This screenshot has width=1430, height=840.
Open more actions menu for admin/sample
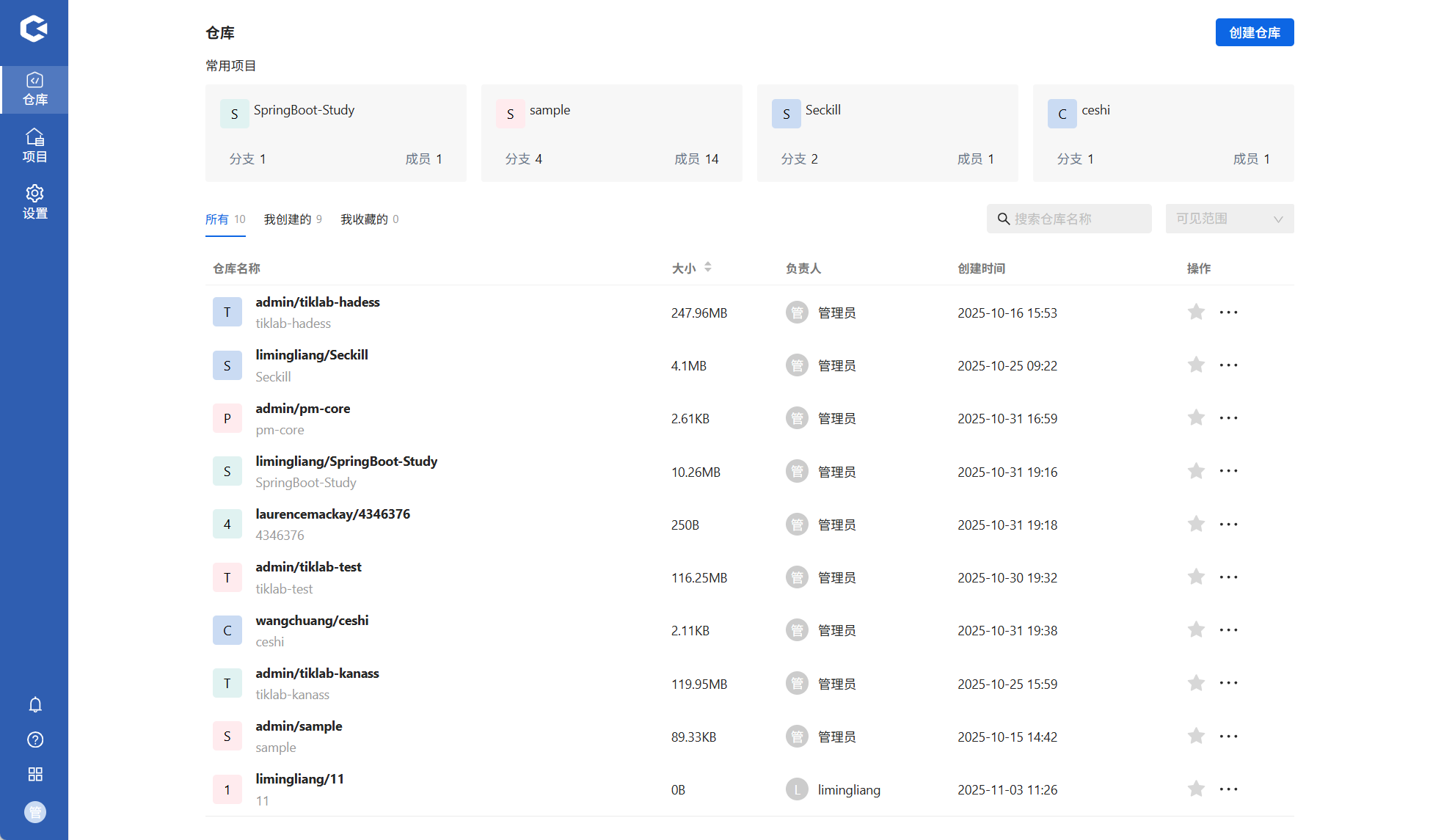click(1228, 737)
